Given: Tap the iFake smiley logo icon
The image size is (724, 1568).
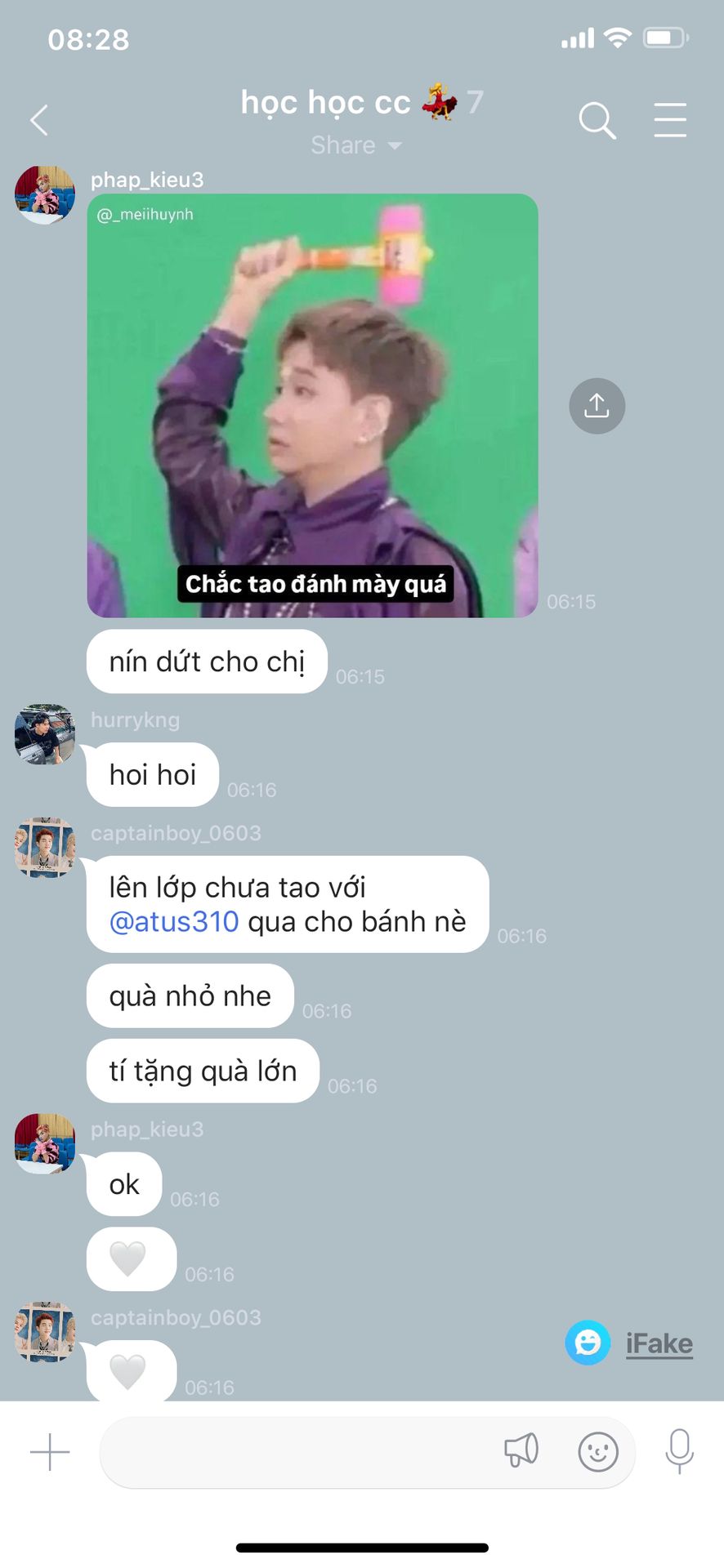Looking at the screenshot, I should (x=588, y=1343).
